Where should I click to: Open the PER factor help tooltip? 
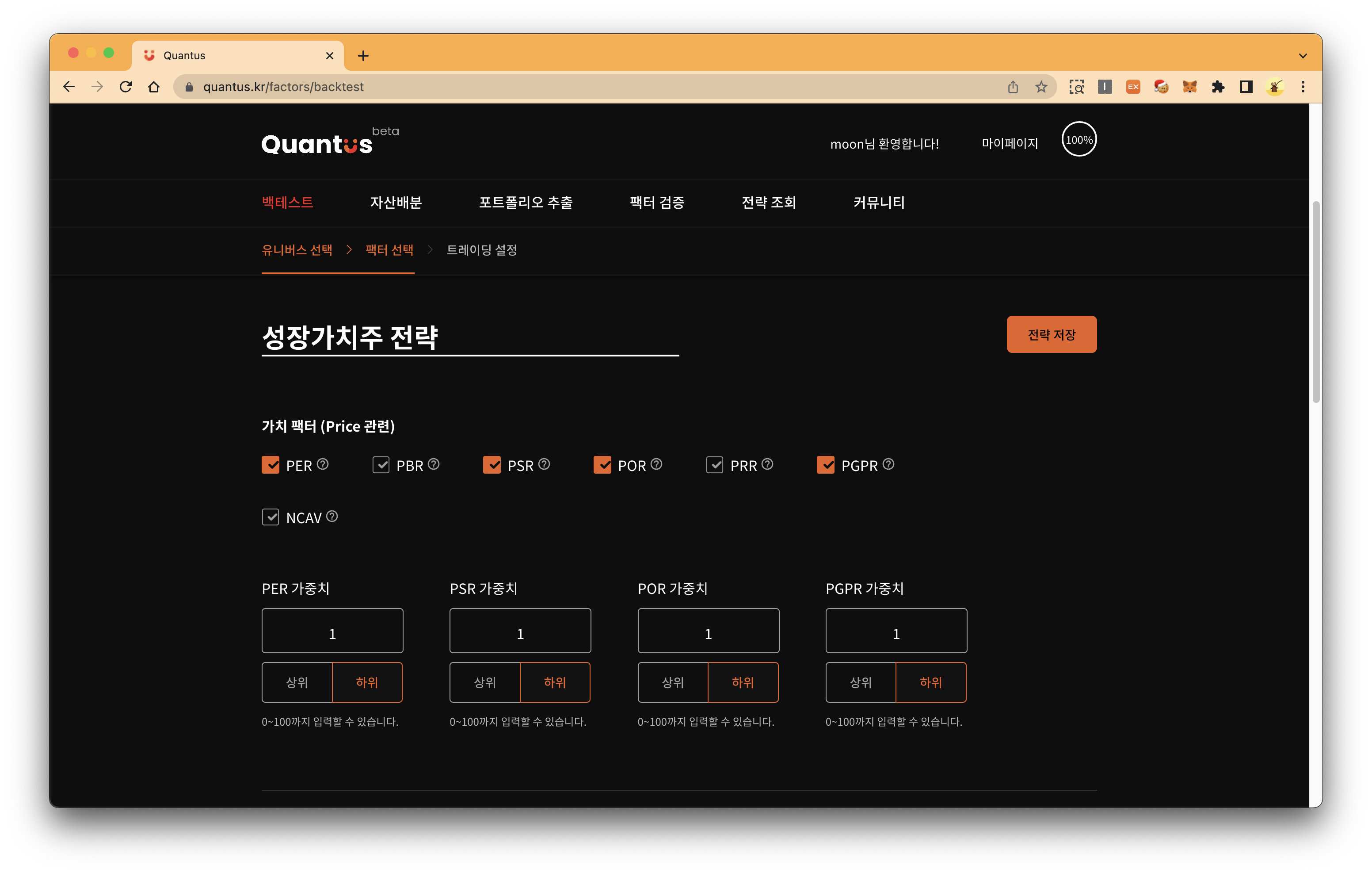tap(323, 465)
